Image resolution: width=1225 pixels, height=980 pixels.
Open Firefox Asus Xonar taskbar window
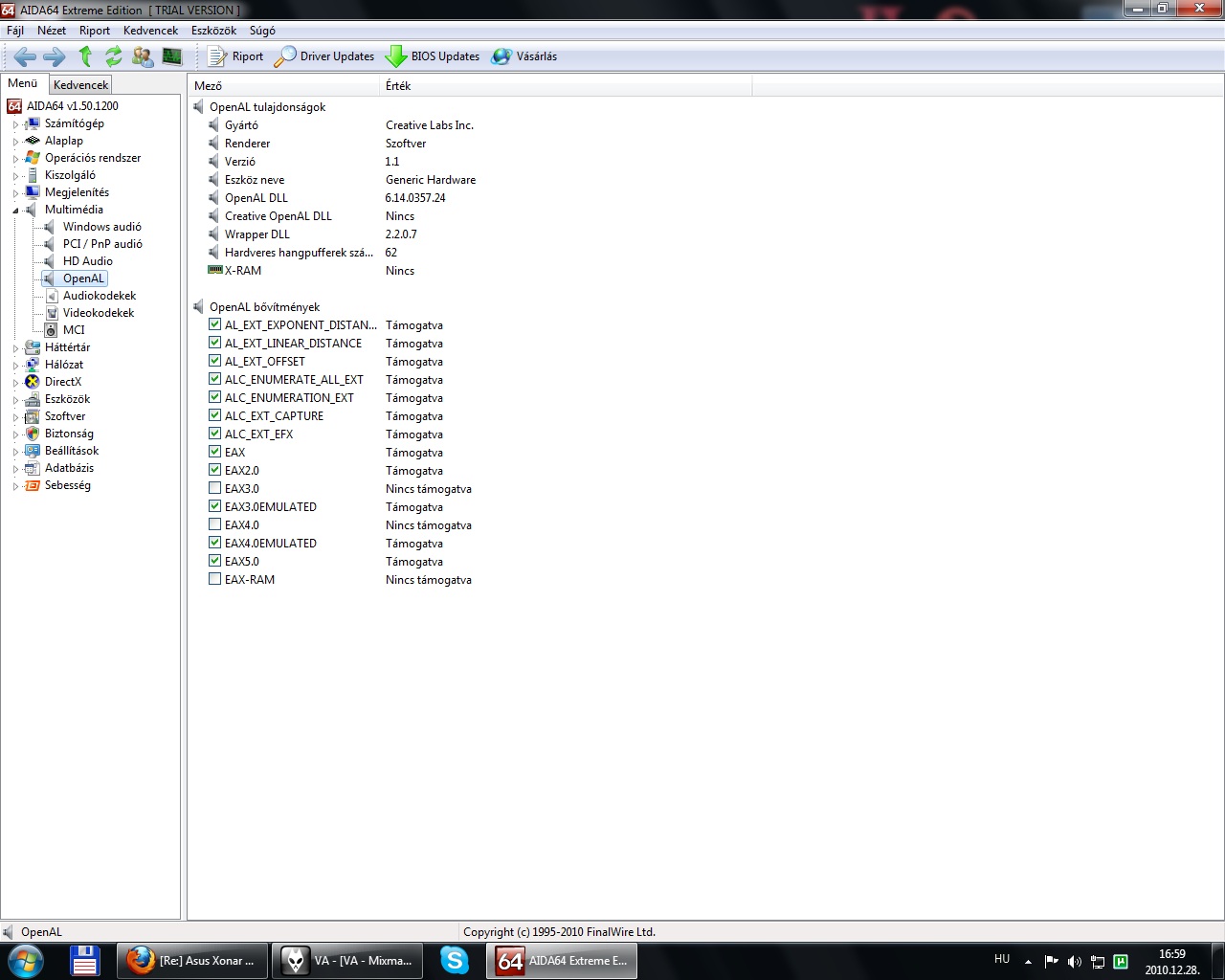pyautogui.click(x=192, y=961)
